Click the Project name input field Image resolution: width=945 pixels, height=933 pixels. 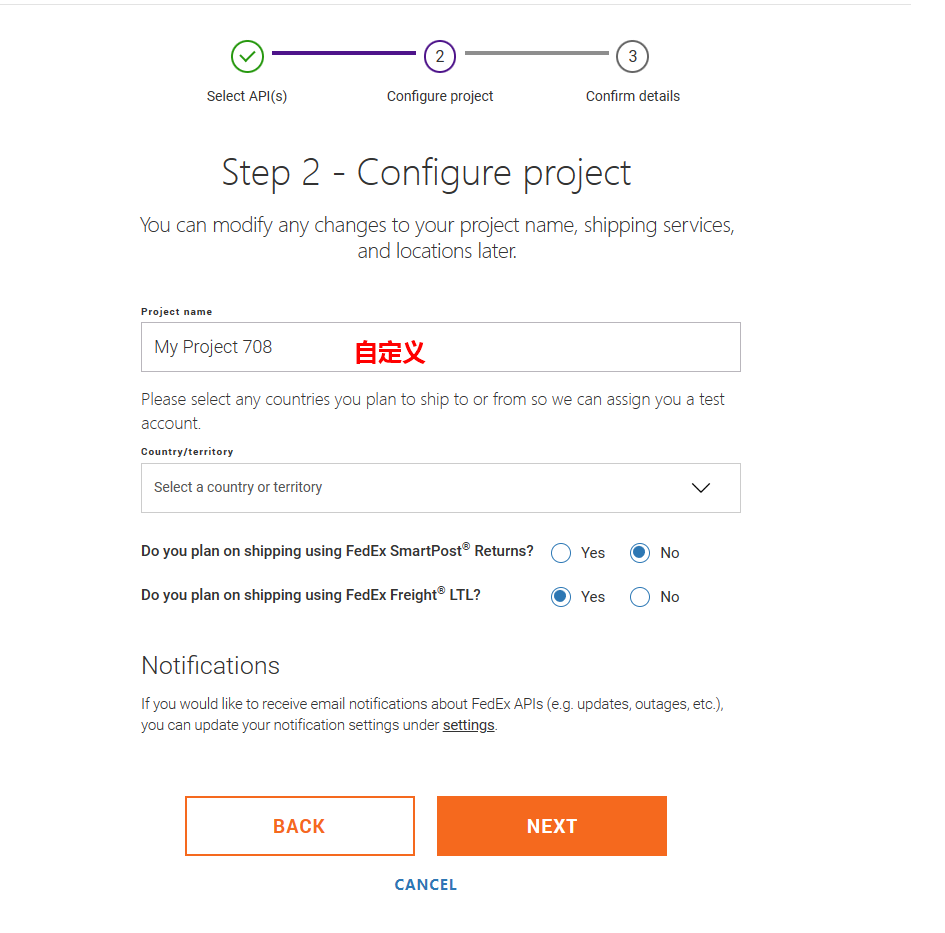click(440, 347)
